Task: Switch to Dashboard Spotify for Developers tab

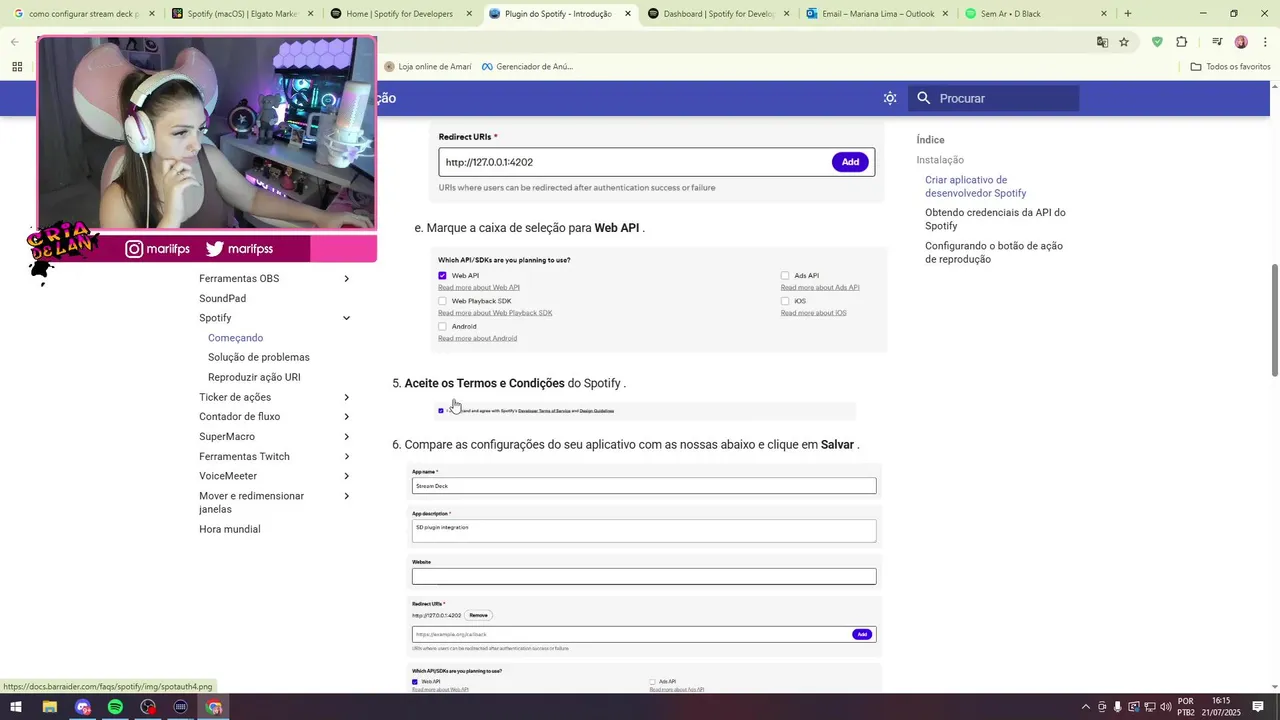Action: tap(718, 14)
